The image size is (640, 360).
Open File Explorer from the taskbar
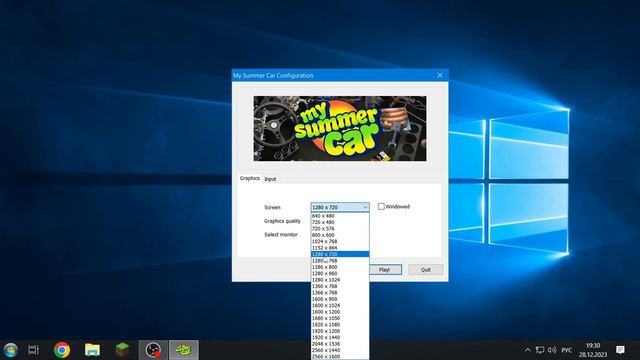click(x=92, y=350)
